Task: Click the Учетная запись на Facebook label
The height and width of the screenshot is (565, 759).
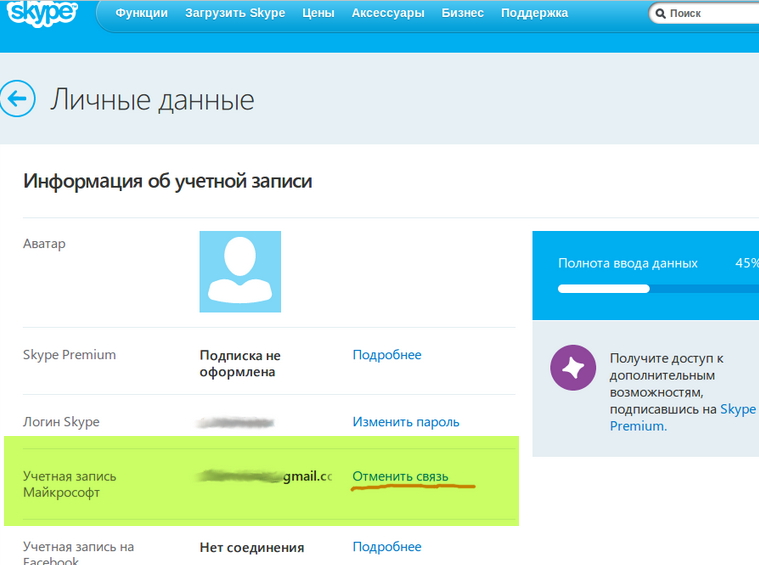Action: pos(78,553)
